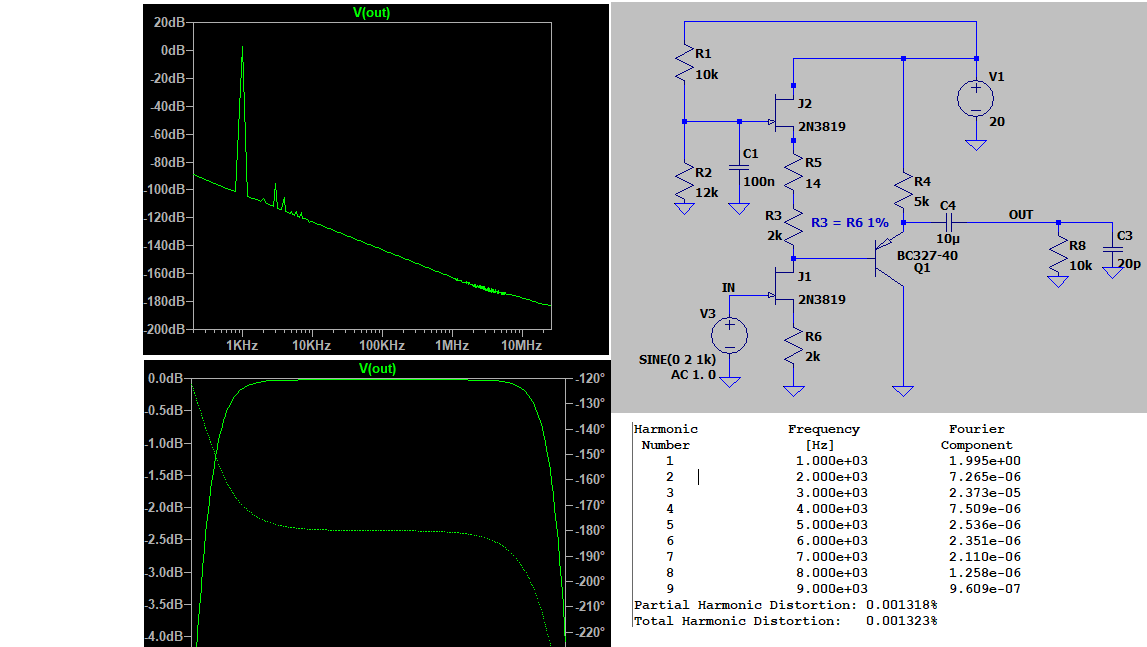Select the C1 capacitor symbol

tap(739, 168)
